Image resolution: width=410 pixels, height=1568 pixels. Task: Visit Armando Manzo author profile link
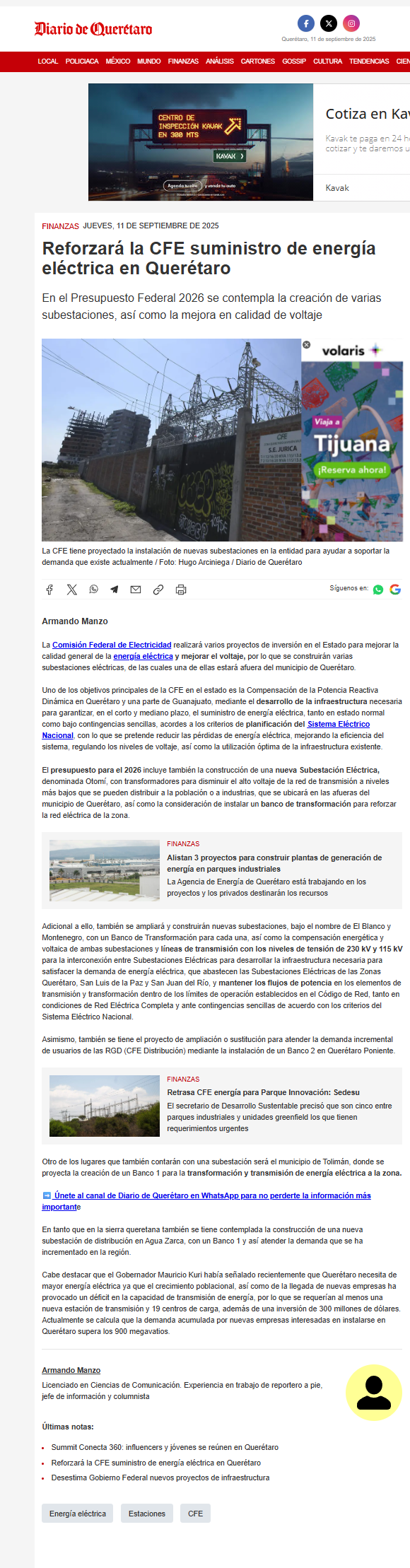point(71,1370)
